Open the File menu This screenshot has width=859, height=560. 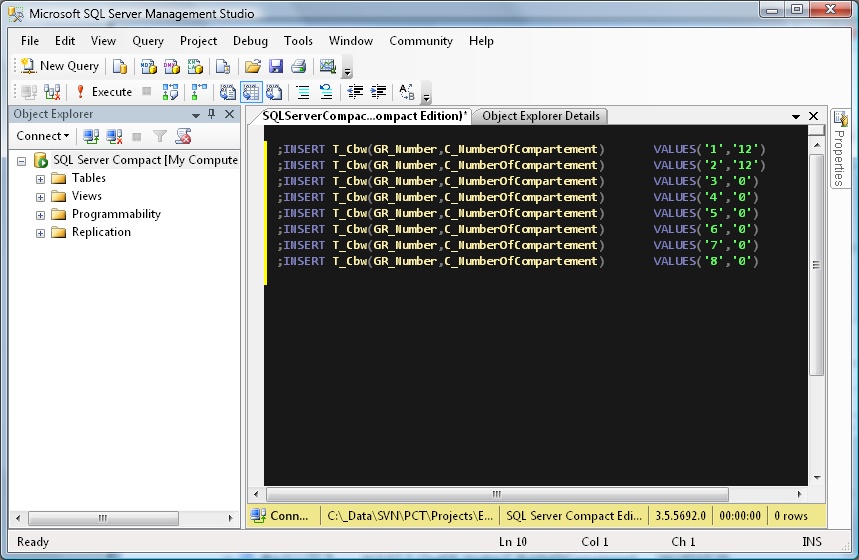(x=30, y=41)
